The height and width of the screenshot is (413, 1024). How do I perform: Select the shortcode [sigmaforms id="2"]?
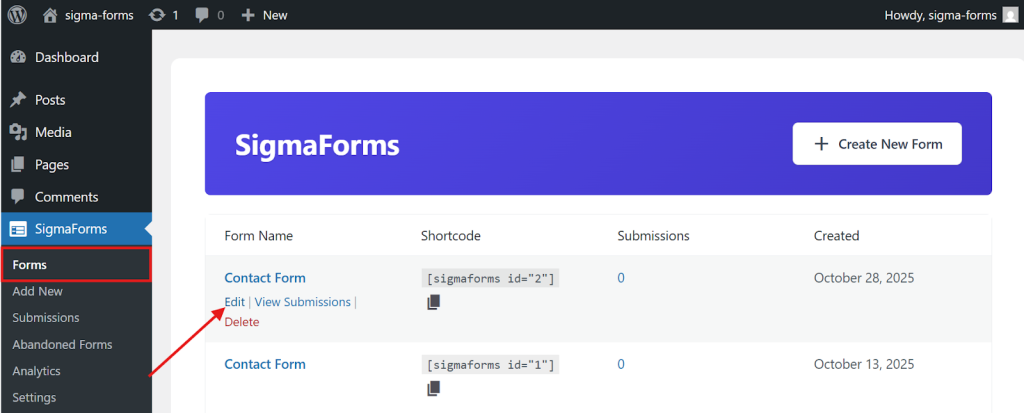490,279
